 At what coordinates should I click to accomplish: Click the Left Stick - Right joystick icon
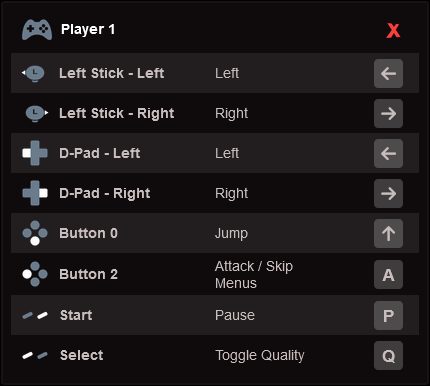pos(37,113)
